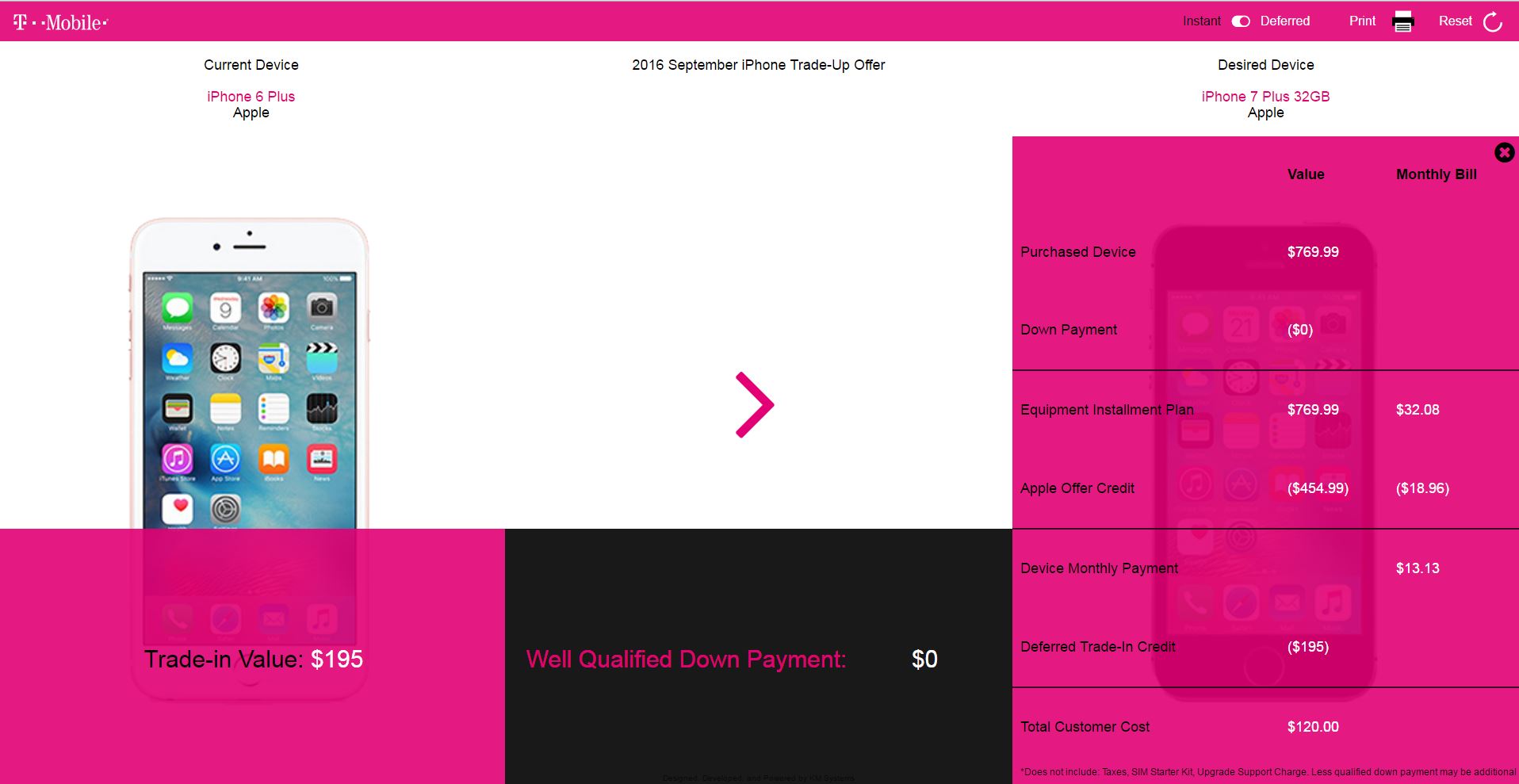Image resolution: width=1519 pixels, height=784 pixels.
Task: Click the Down Payment ($0) value
Action: click(x=1299, y=330)
